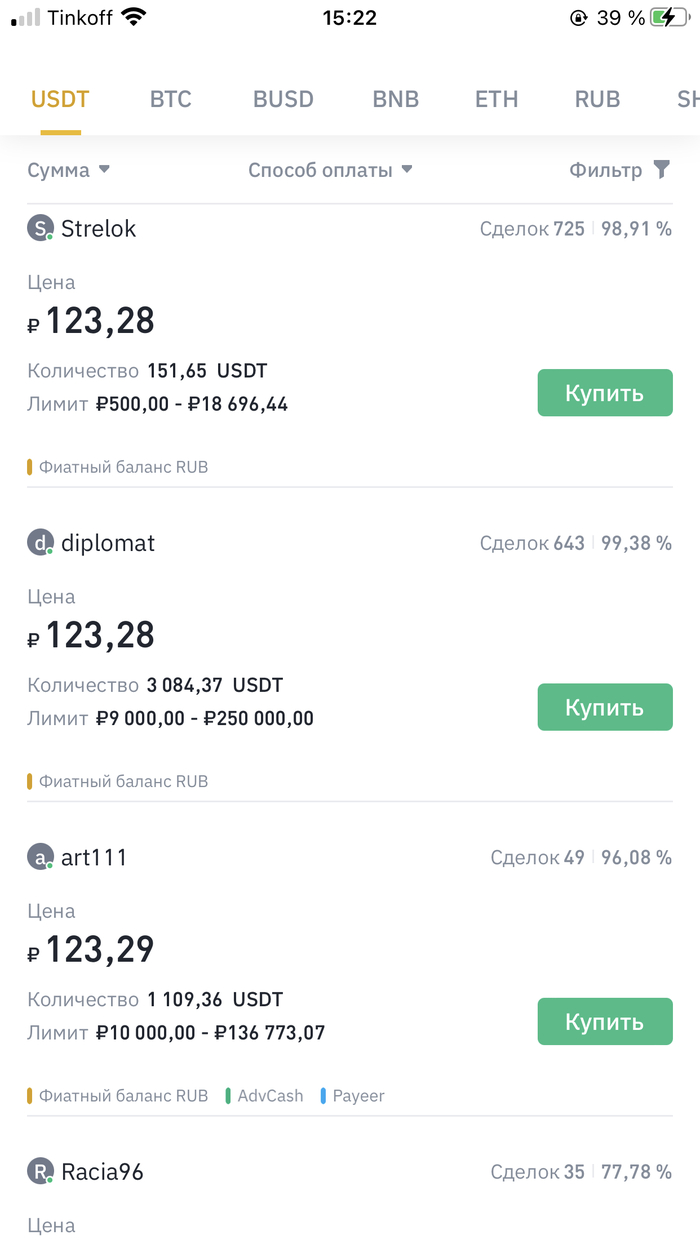Switch to the BTC tab
The height and width of the screenshot is (1244, 700).
(x=171, y=99)
